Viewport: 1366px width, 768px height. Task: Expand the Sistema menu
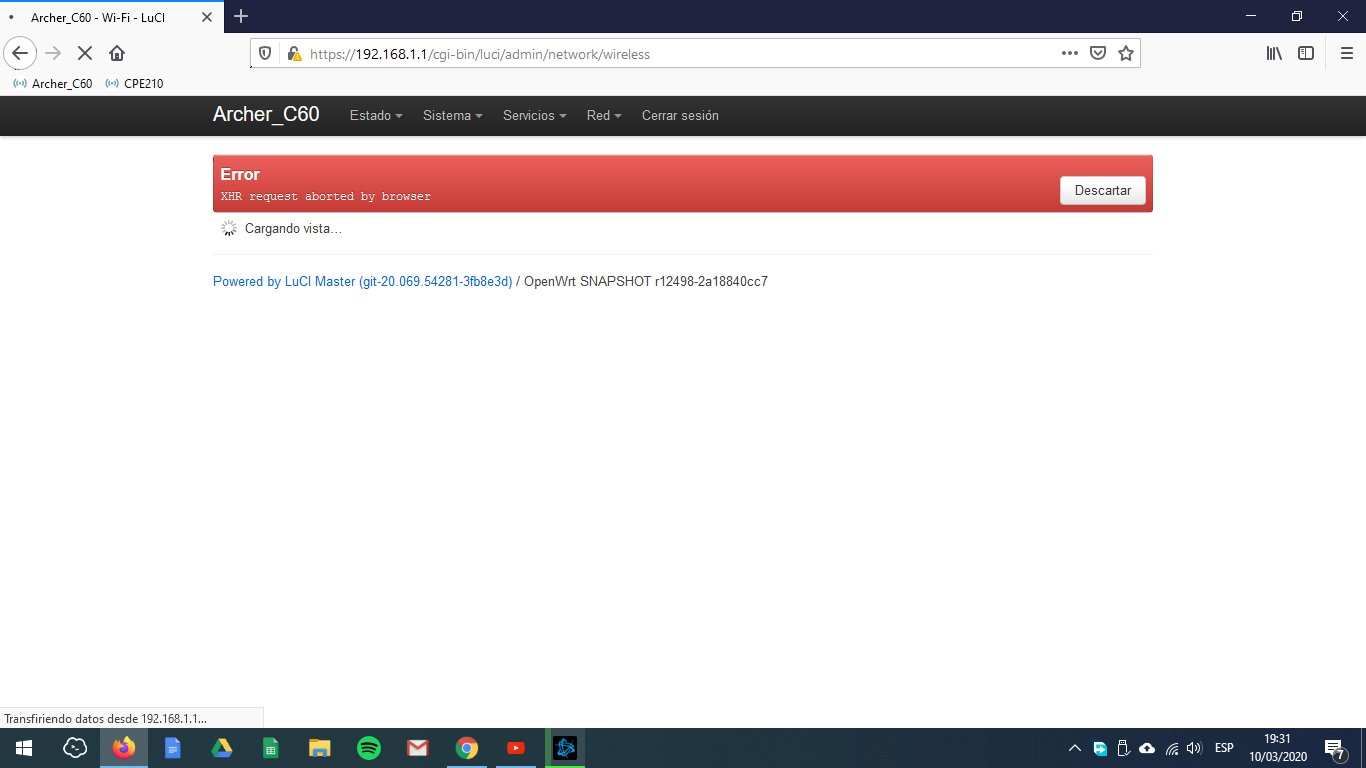[452, 116]
